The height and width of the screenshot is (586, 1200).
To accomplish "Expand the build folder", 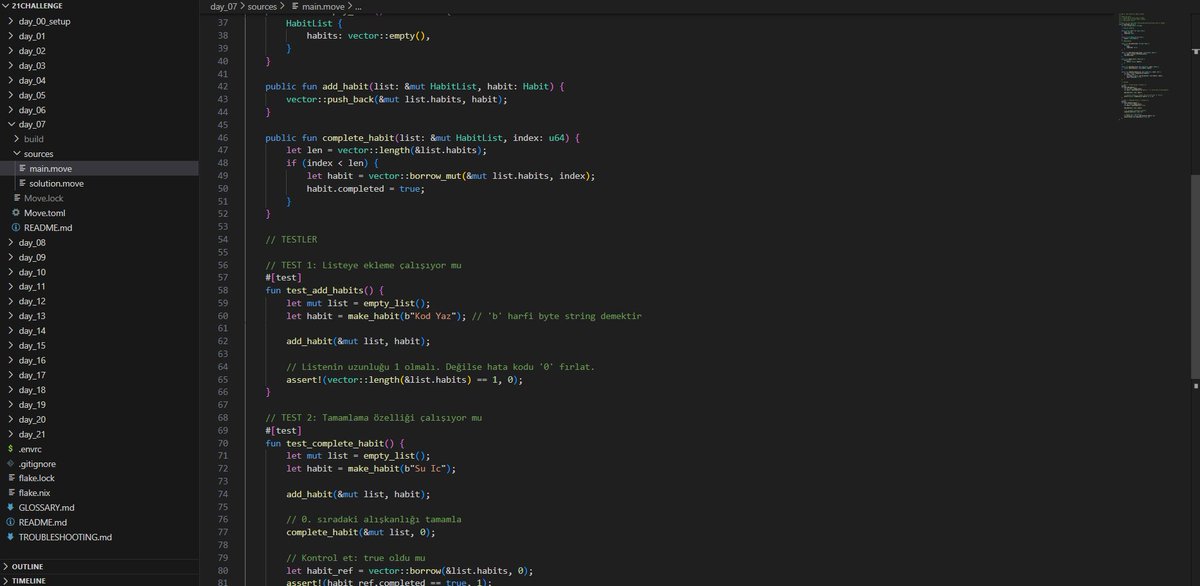I will (x=16, y=139).
